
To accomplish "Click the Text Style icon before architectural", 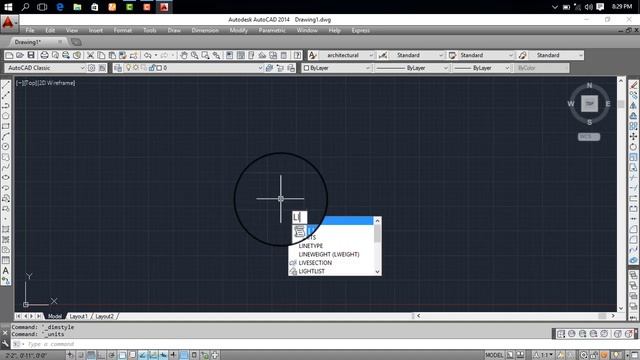I will pos(313,55).
